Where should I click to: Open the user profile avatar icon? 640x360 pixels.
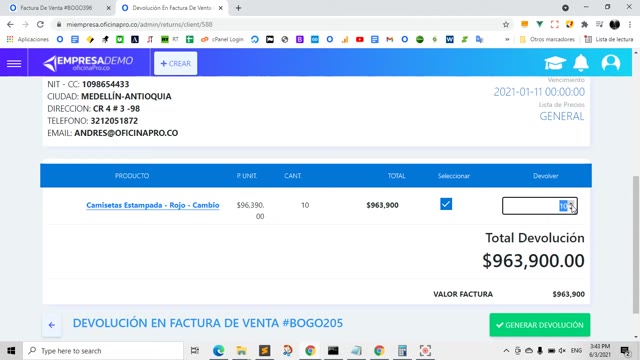point(611,63)
